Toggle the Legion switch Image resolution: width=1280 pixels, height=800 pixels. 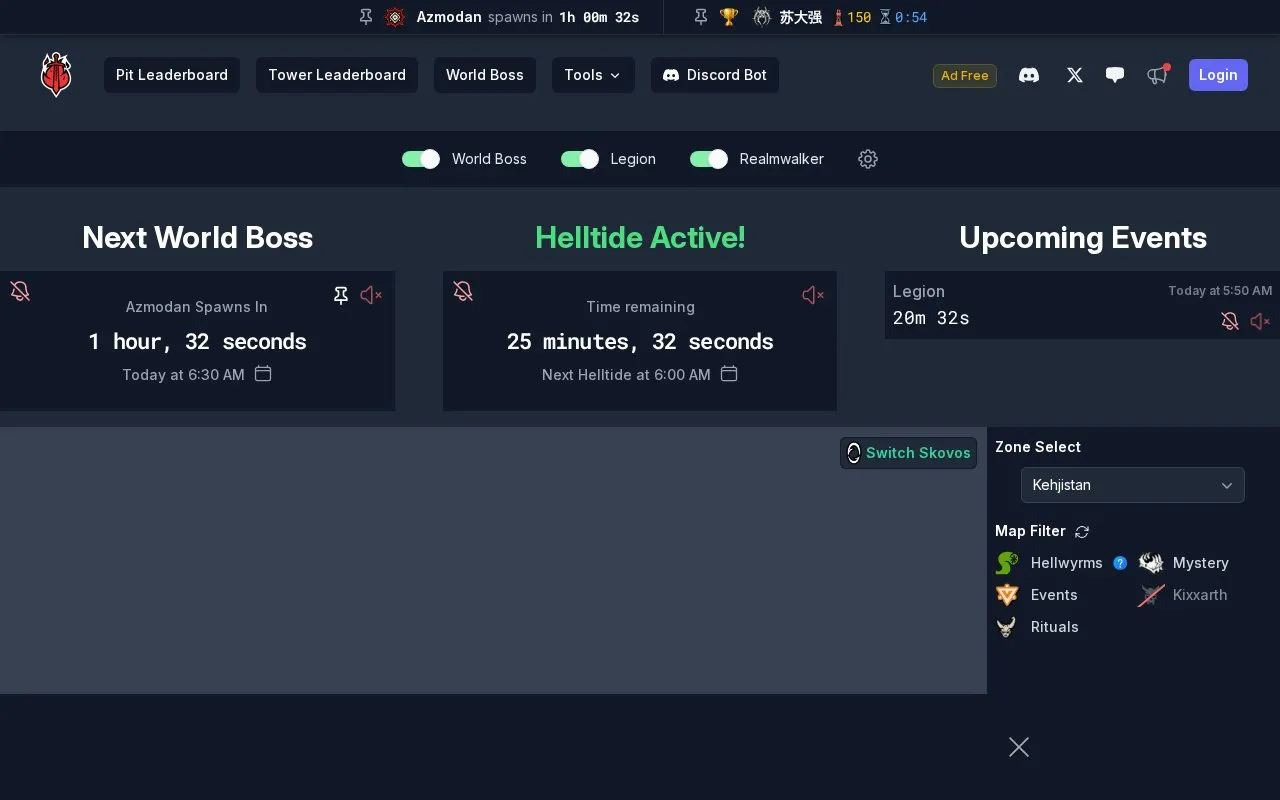click(x=580, y=159)
